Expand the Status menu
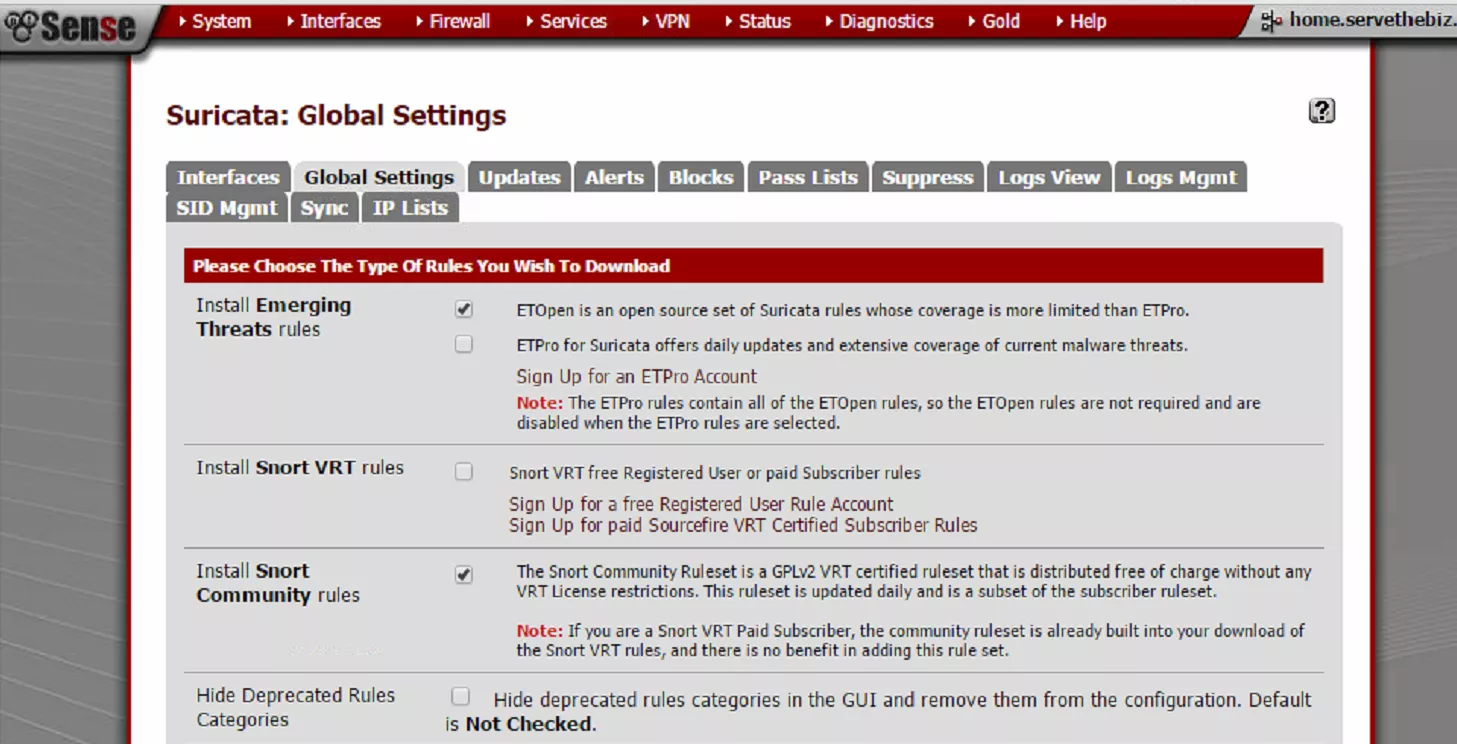Image resolution: width=1457 pixels, height=744 pixels. pos(757,21)
